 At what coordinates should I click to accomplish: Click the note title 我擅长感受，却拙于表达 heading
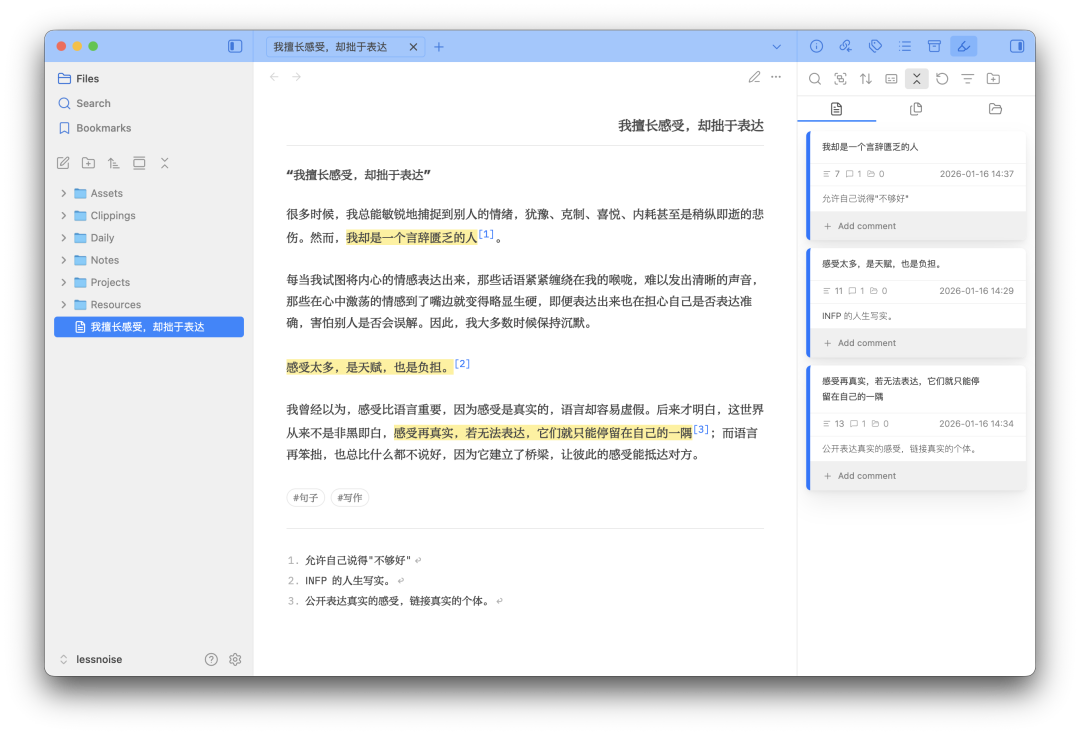point(691,125)
